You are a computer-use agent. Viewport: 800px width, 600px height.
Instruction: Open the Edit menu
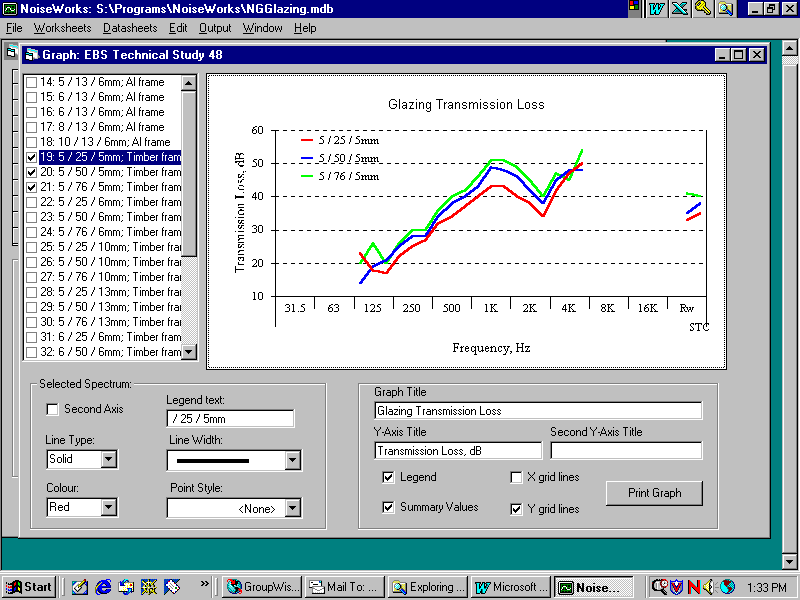pos(178,28)
